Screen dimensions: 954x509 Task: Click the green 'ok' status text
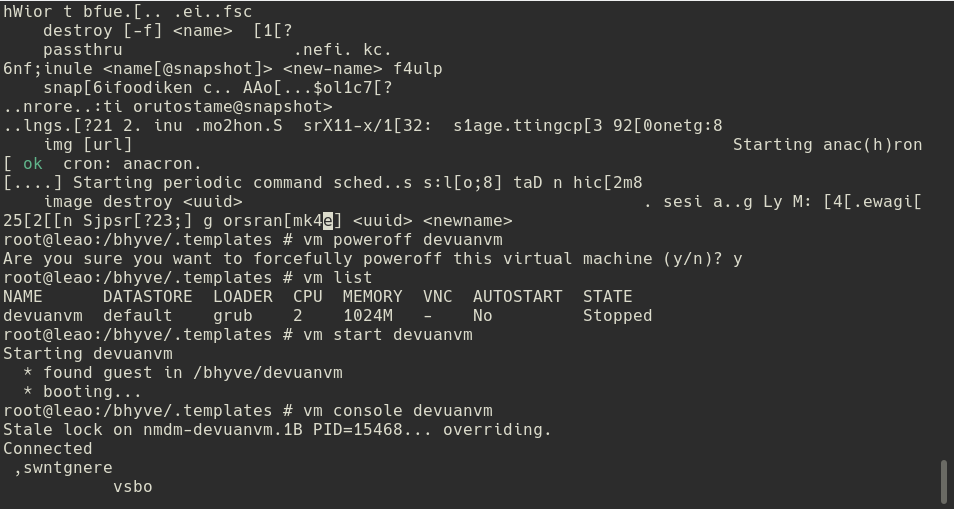(x=33, y=163)
